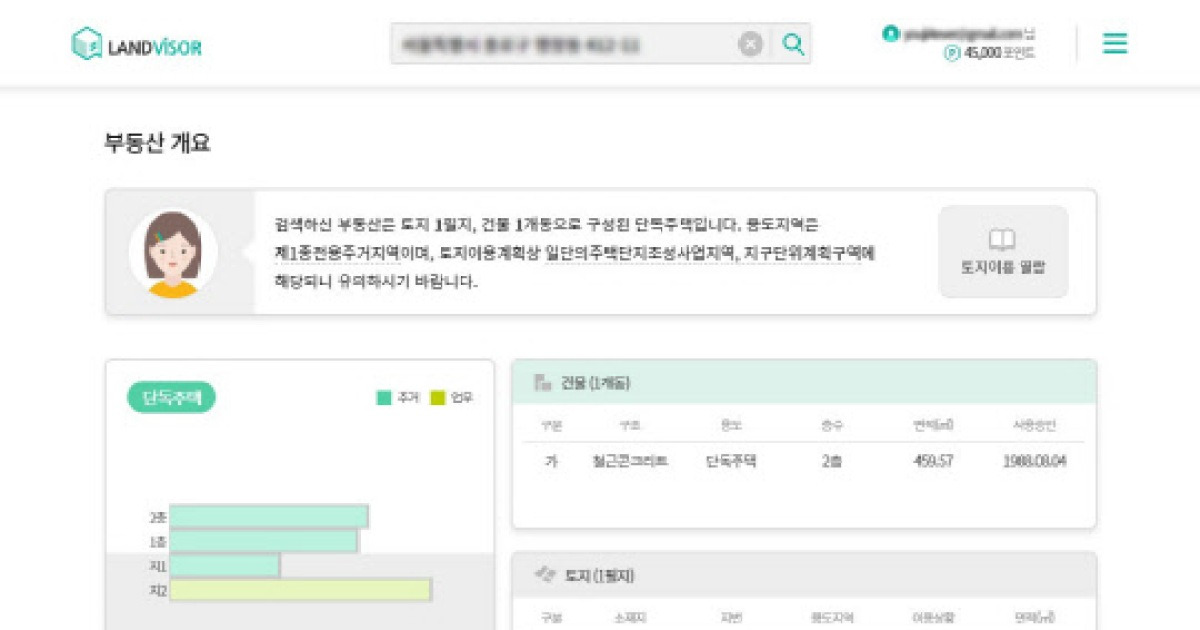Viewport: 1200px width, 630px height.
Task: Select the 지1 basement bar
Action: pos(225,565)
